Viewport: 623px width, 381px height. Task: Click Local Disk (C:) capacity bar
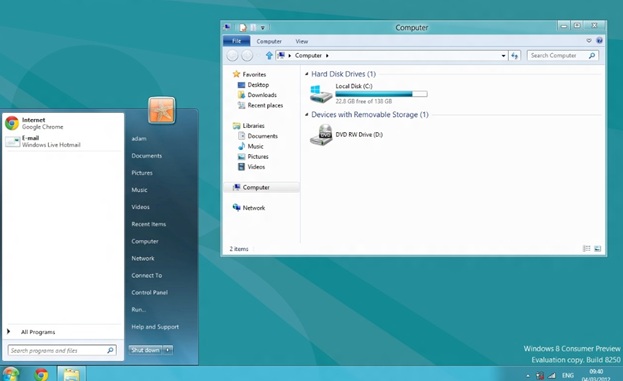(381, 94)
